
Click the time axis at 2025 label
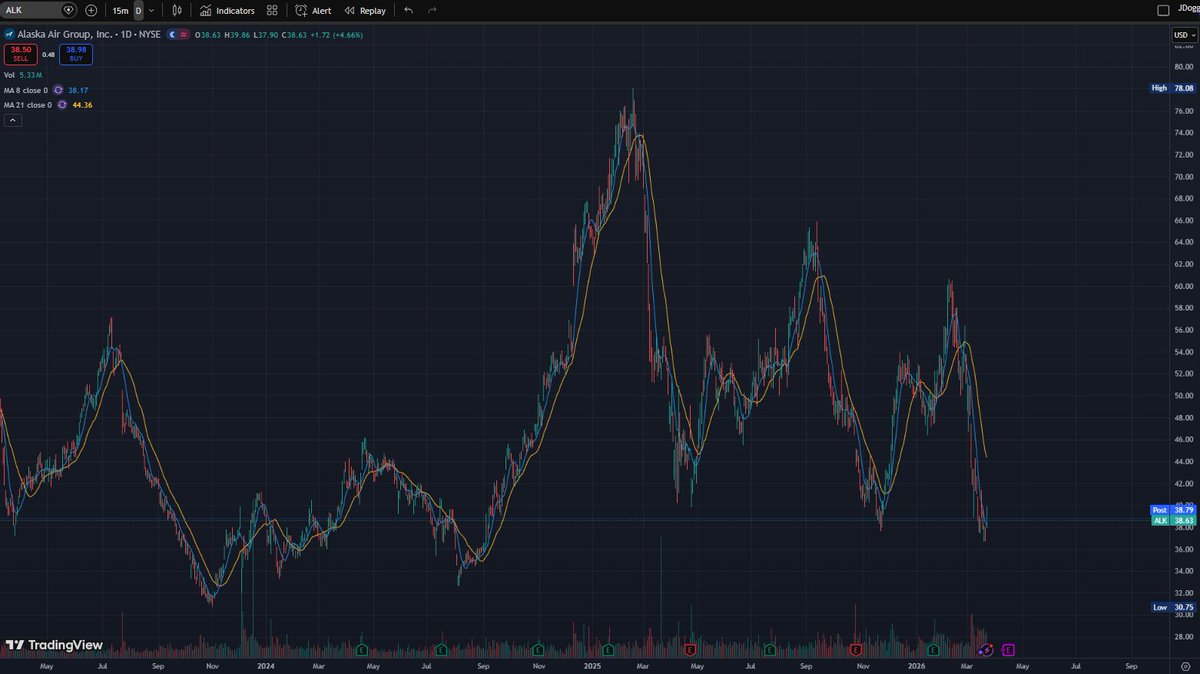tap(591, 664)
